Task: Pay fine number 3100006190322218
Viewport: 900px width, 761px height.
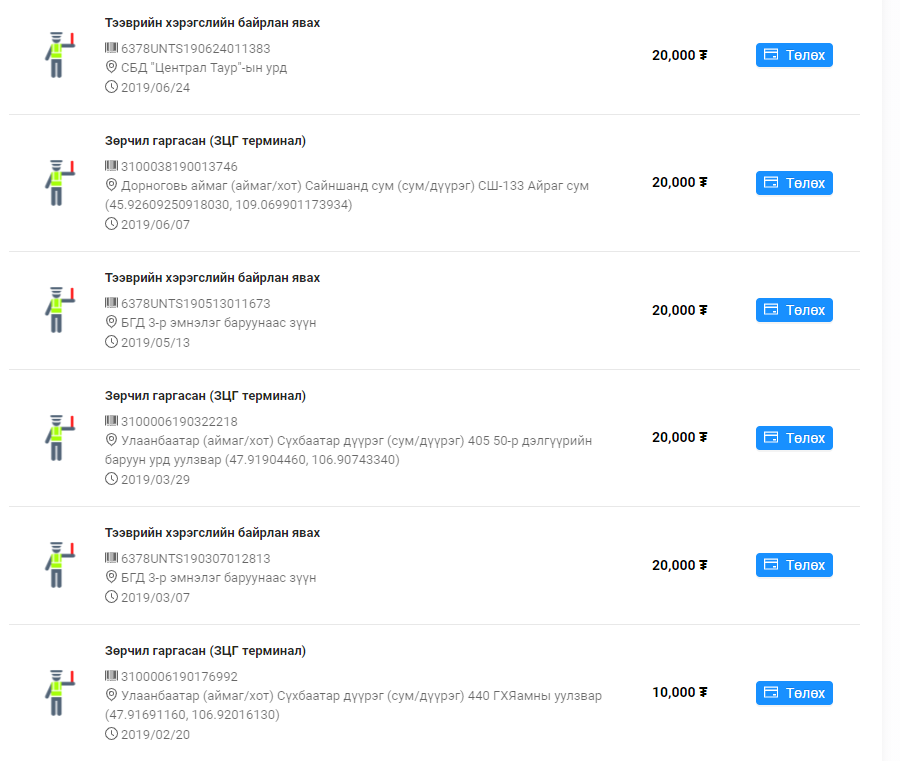Action: coord(794,438)
